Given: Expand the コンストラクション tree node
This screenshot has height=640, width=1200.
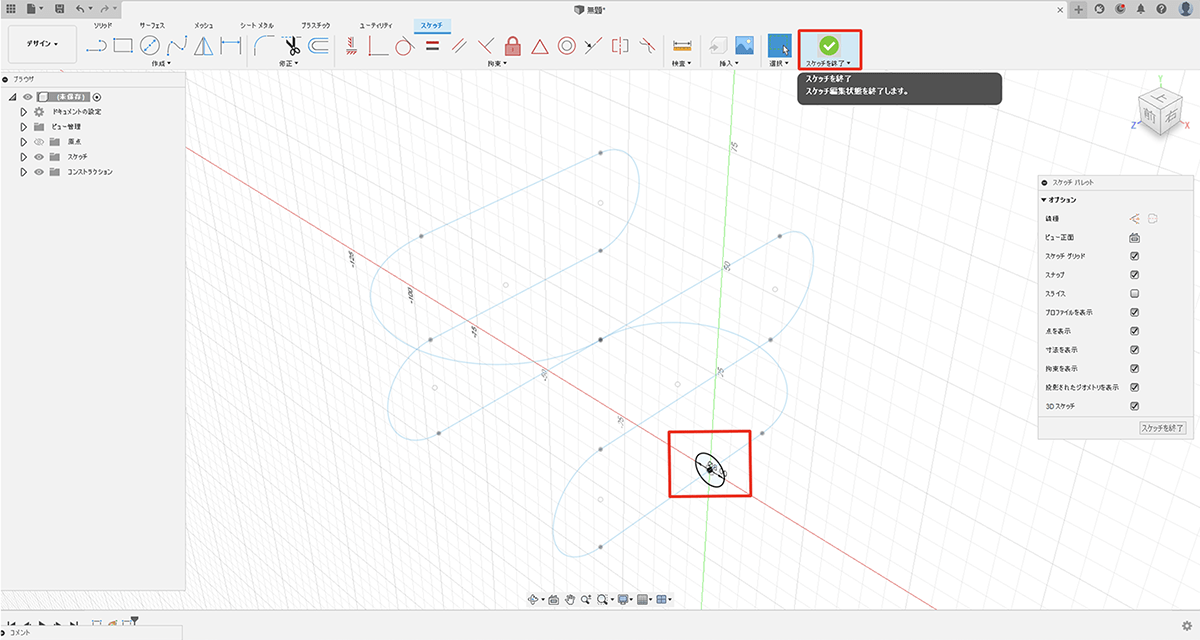Looking at the screenshot, I should (24, 172).
